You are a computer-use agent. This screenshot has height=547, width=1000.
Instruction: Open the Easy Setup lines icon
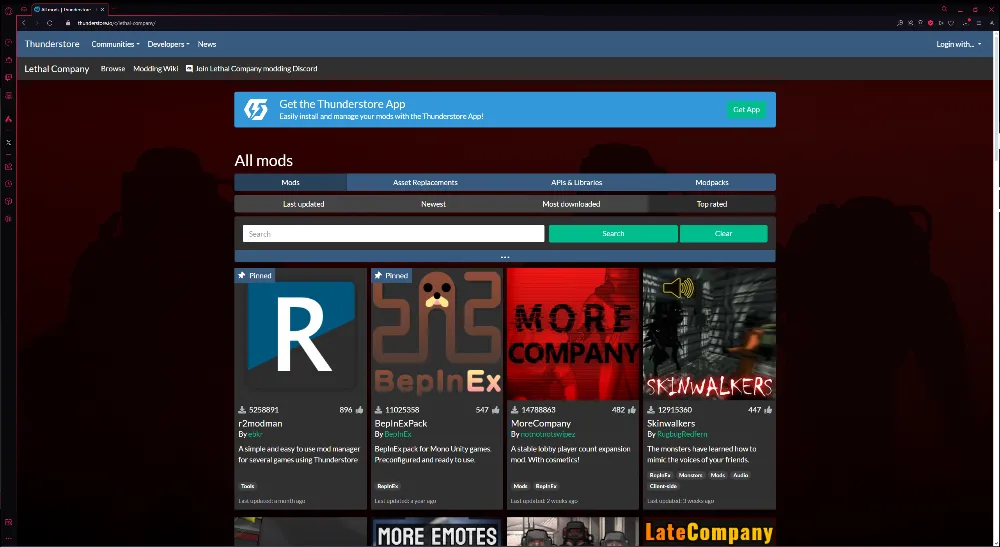pos(979,23)
